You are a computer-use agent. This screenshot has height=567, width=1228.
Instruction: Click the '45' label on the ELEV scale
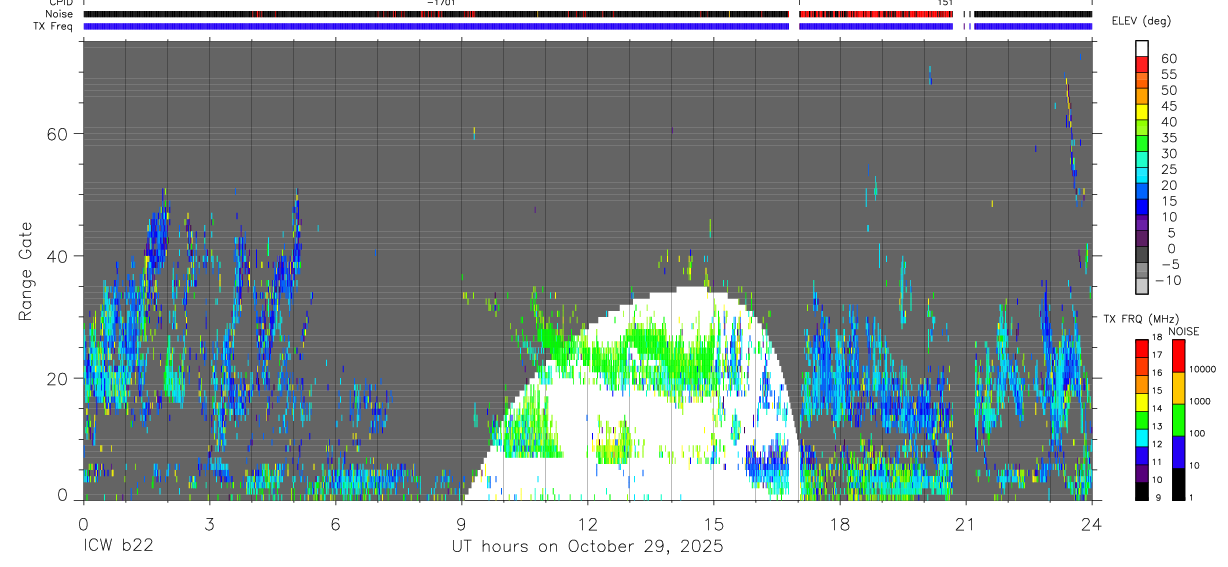1168,106
